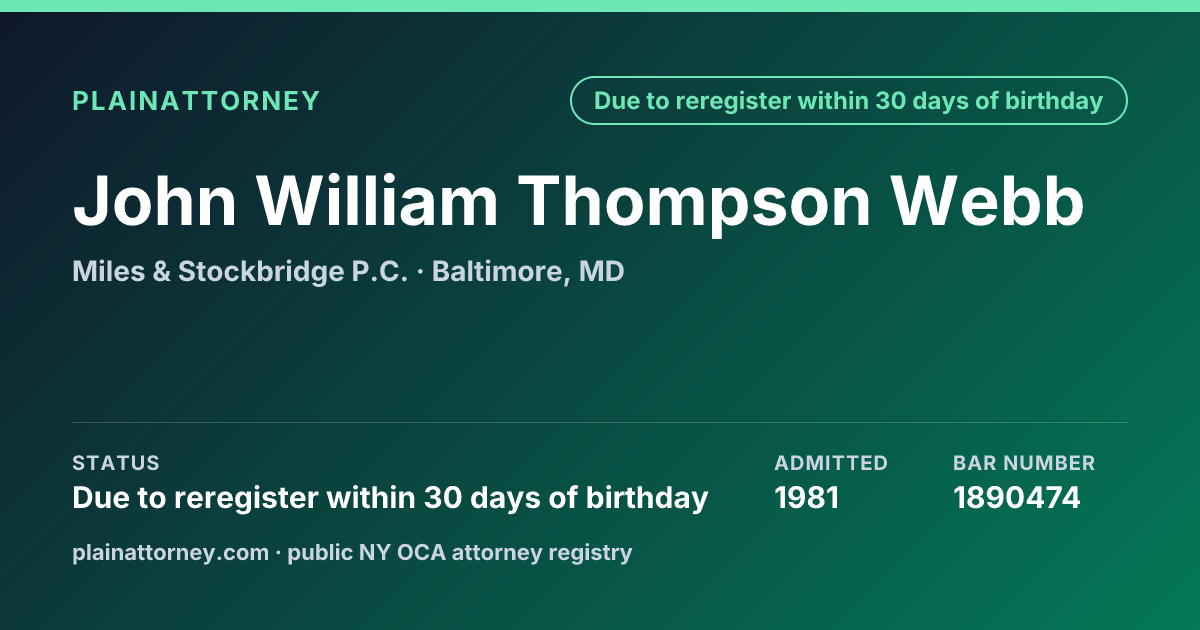The height and width of the screenshot is (630, 1200).
Task: Click the status pill badge at top right
Action: coord(849,101)
